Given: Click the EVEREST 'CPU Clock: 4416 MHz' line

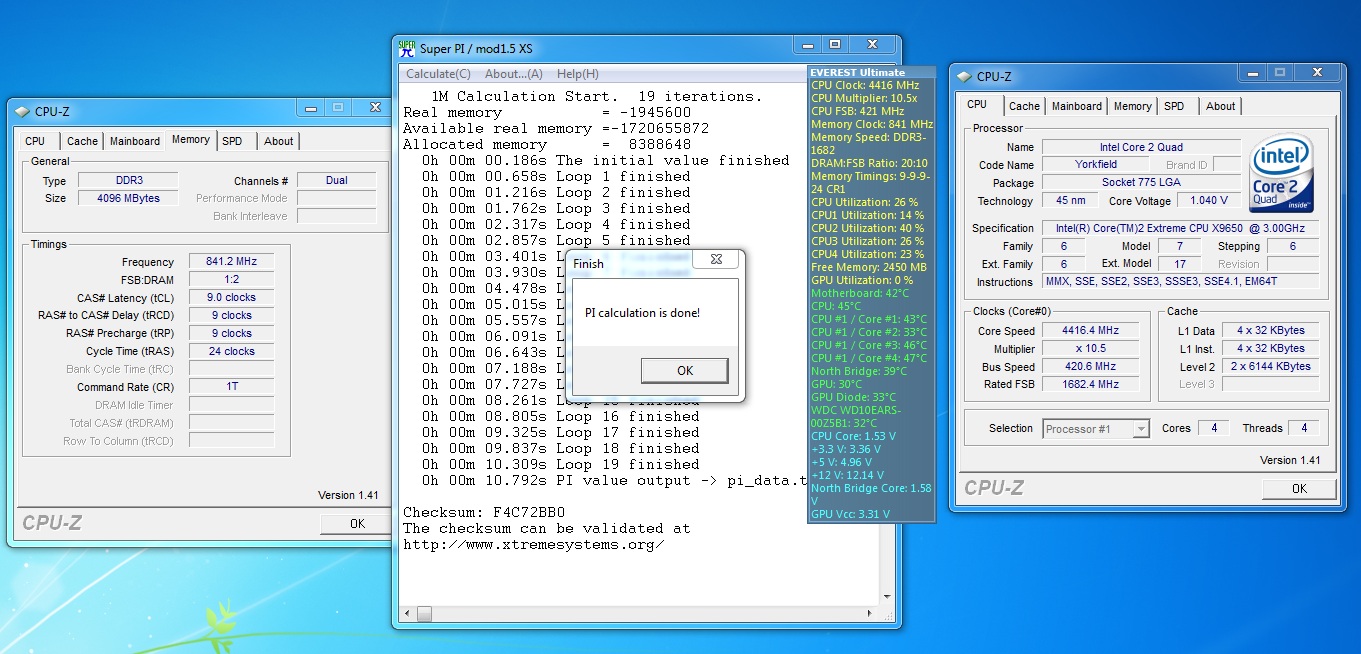Looking at the screenshot, I should click(x=863, y=86).
